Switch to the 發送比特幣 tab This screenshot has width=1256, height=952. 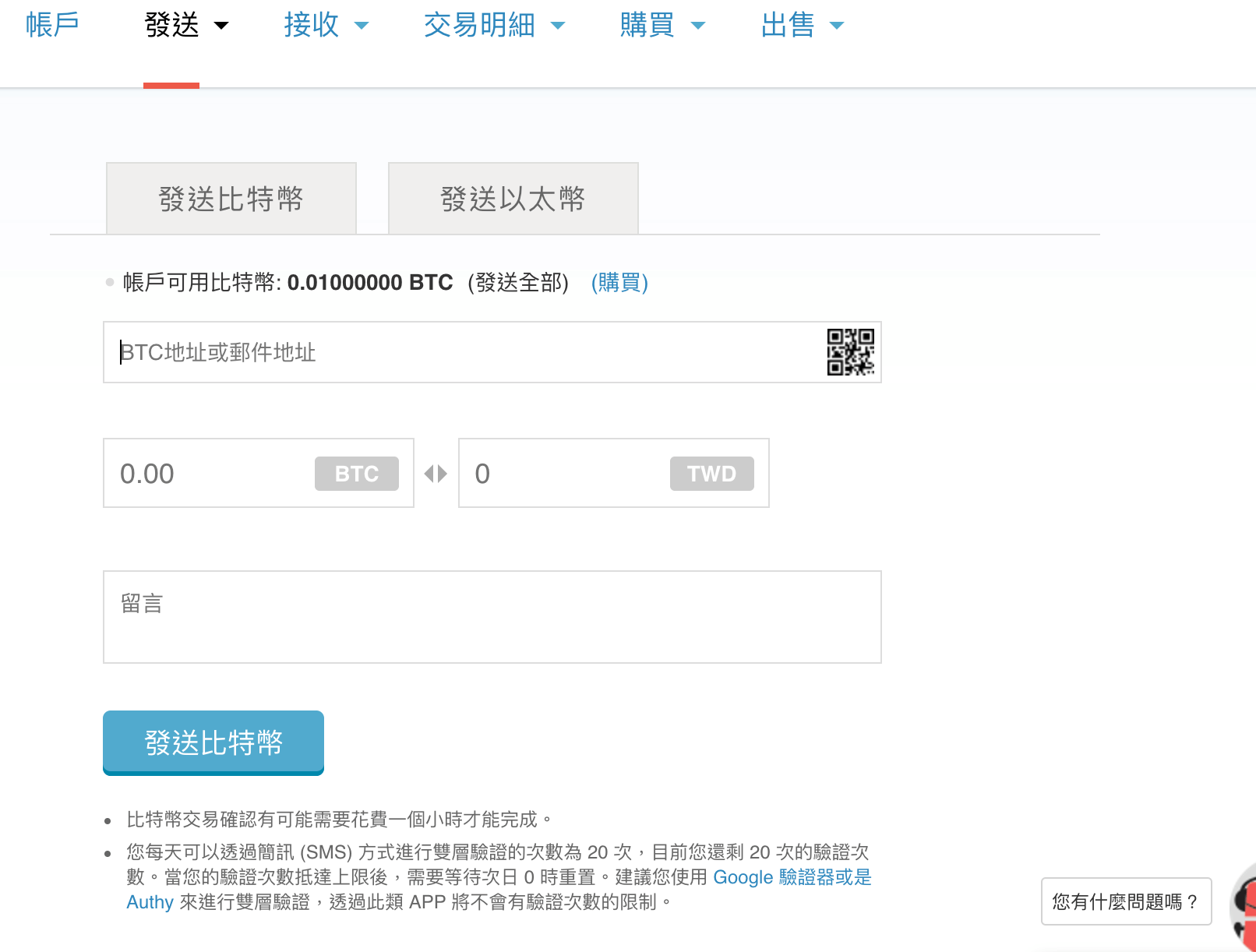[x=231, y=199]
